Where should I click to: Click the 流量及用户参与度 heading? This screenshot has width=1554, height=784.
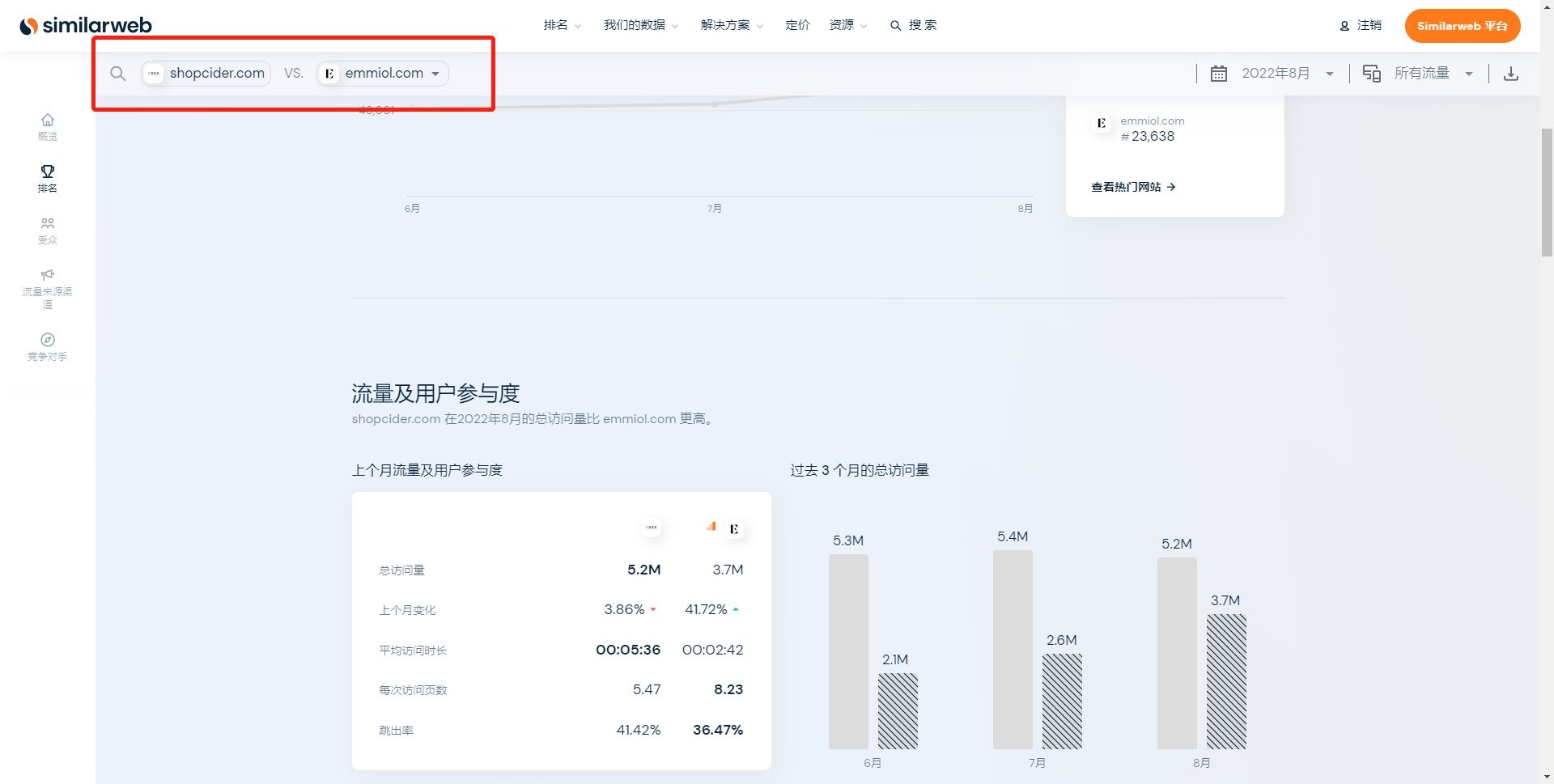pos(435,393)
